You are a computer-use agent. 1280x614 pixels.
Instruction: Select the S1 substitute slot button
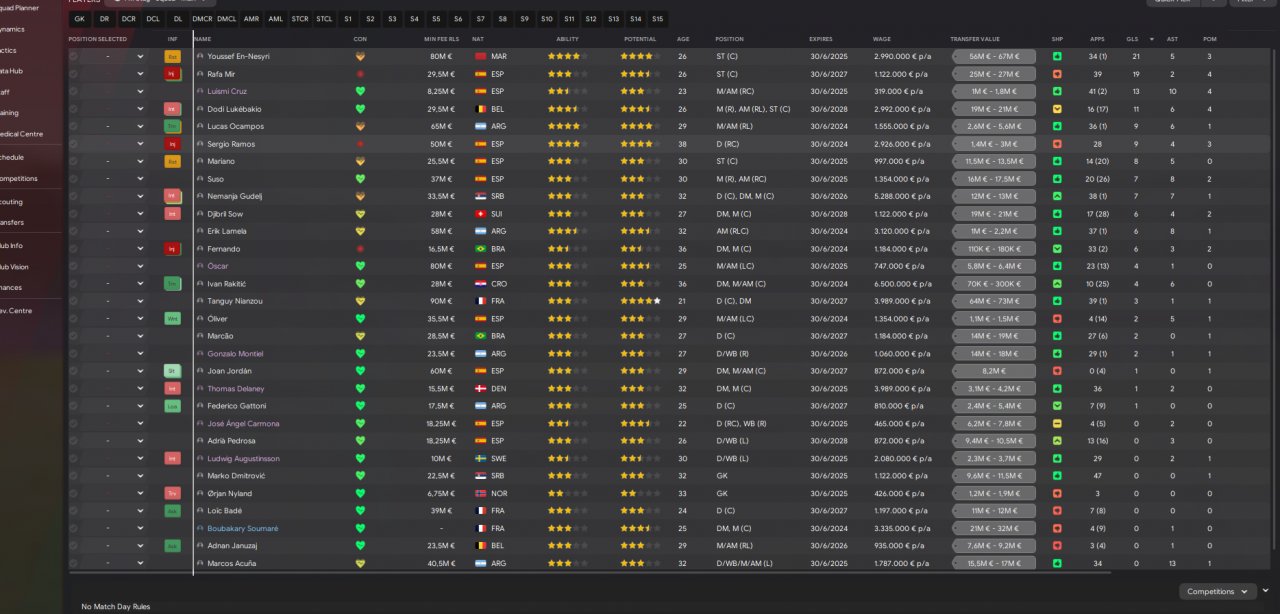click(x=348, y=19)
